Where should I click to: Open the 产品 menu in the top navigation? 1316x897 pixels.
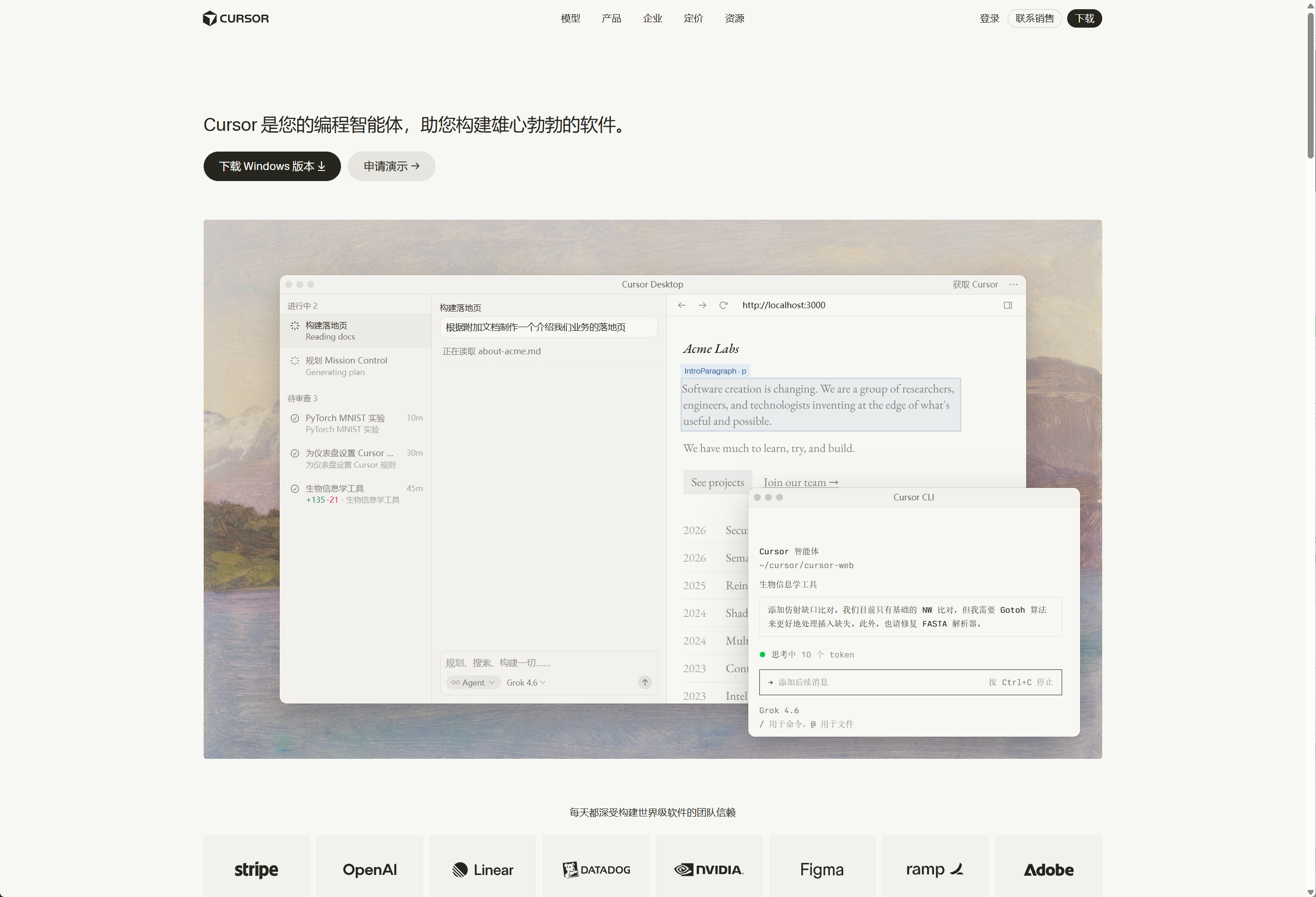click(x=611, y=19)
